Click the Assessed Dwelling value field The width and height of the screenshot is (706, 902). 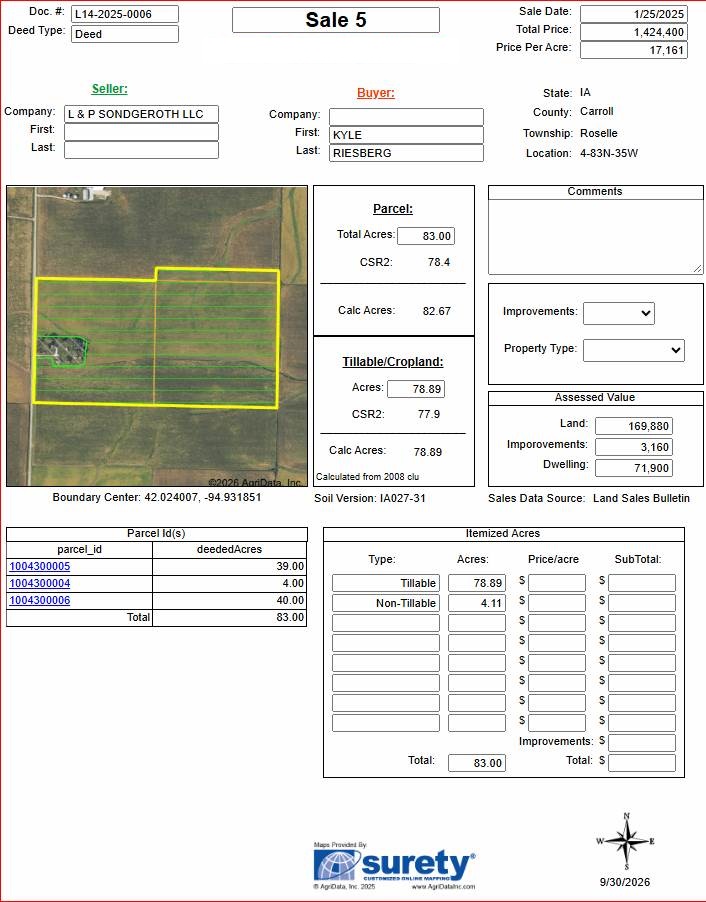[634, 468]
